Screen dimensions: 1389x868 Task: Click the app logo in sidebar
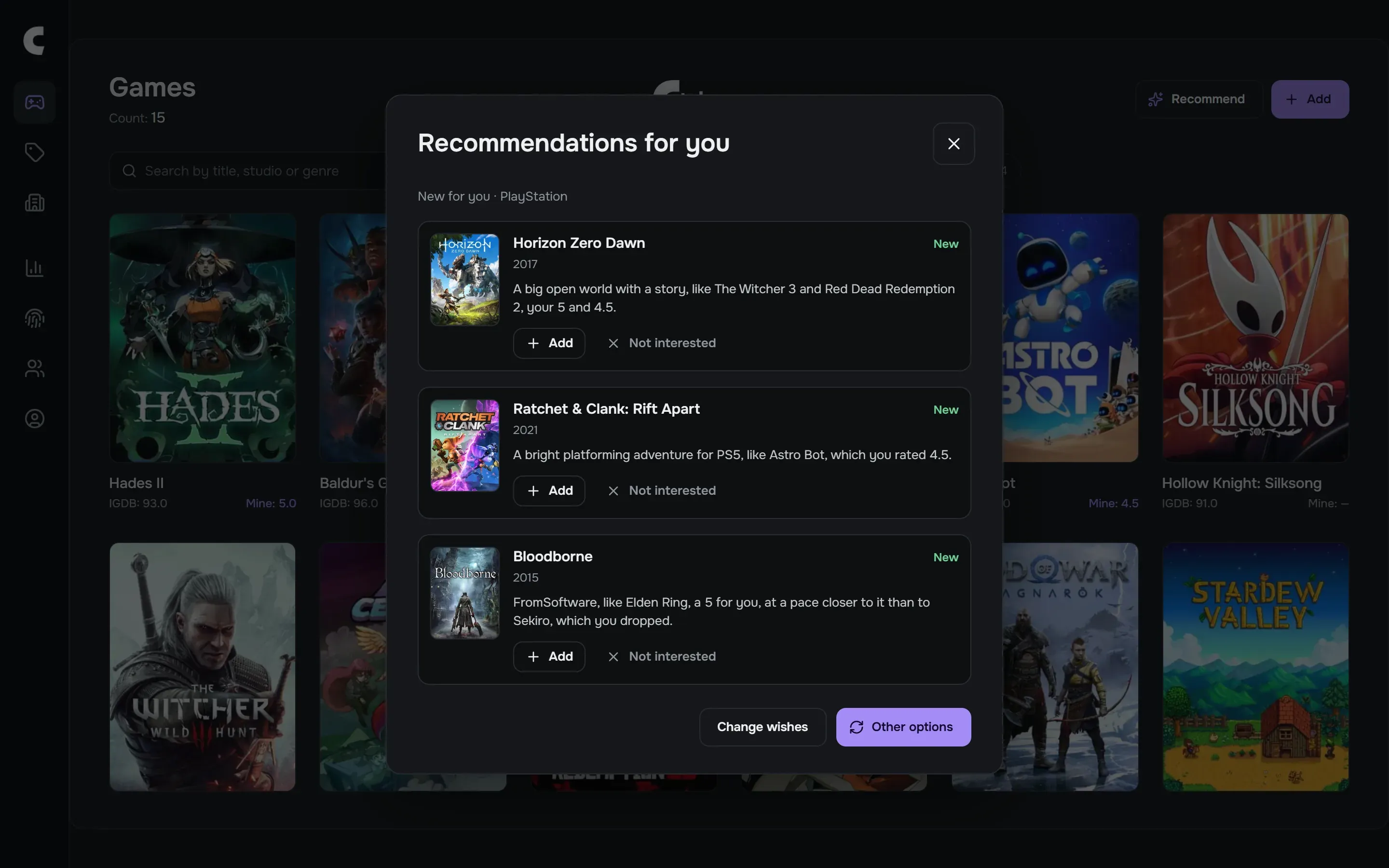click(34, 40)
